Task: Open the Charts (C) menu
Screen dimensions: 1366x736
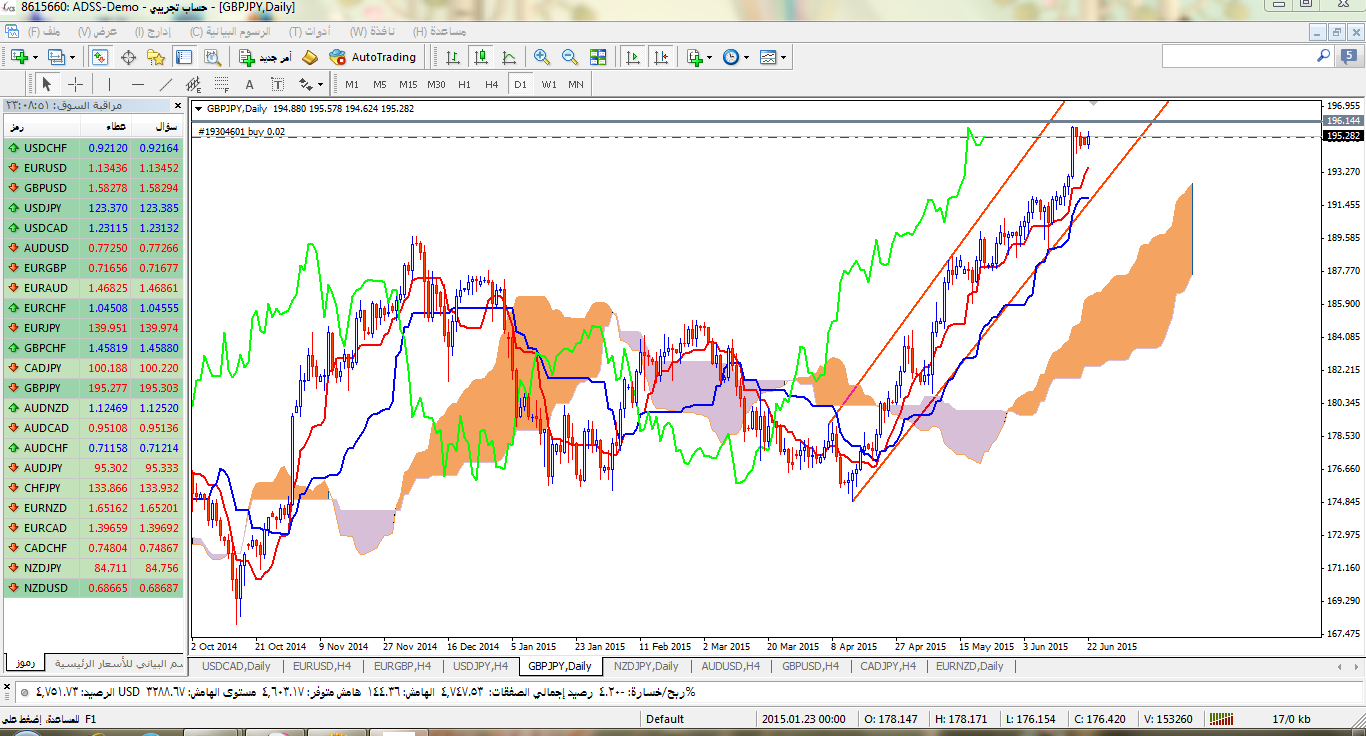Action: 229,31
